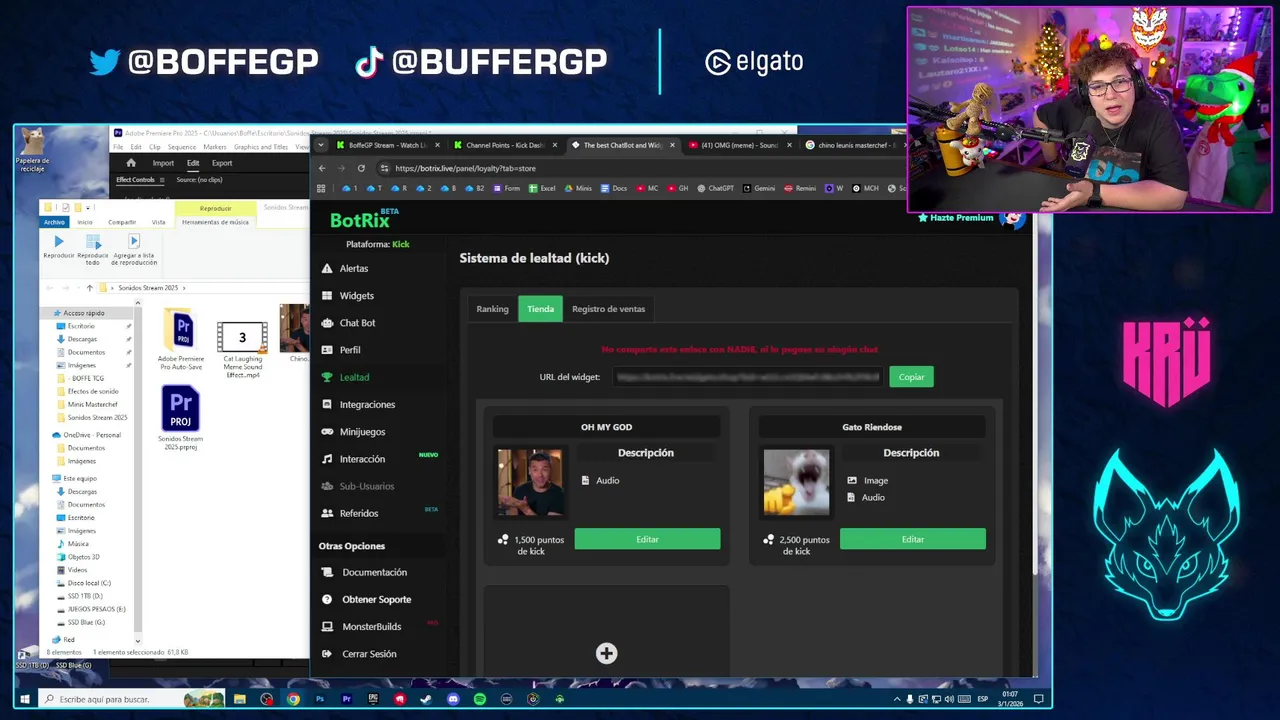Image resolution: width=1280 pixels, height=720 pixels.
Task: Go up one folder in Explorer
Action: point(89,288)
